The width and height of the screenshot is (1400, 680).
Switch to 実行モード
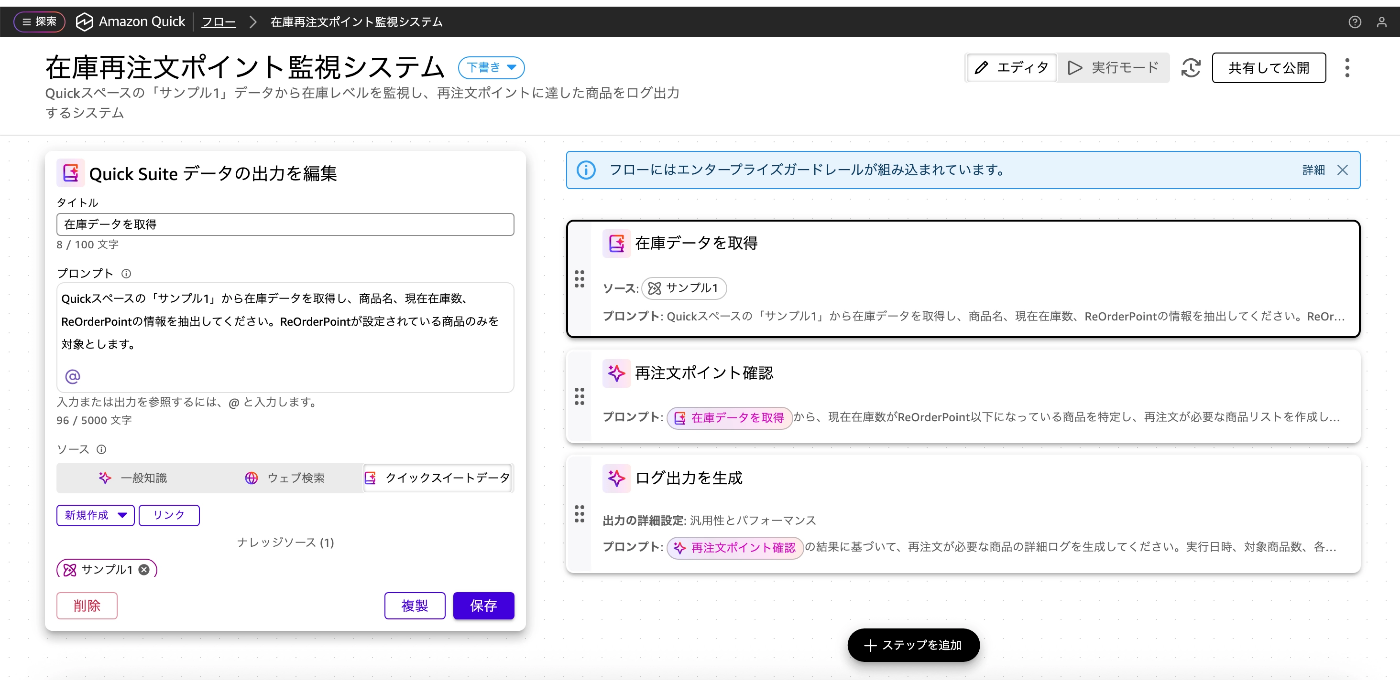(x=1113, y=68)
